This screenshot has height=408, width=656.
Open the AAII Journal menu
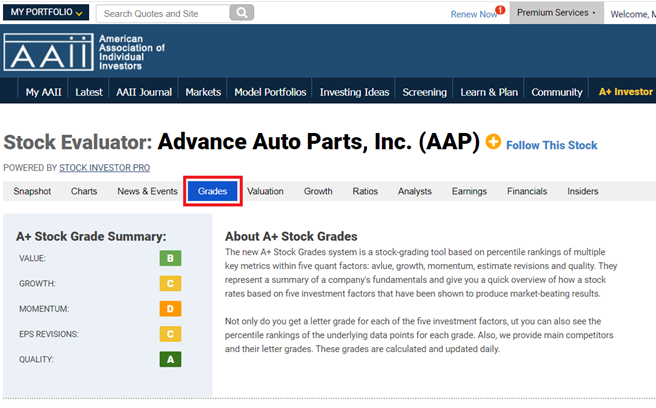[x=144, y=92]
